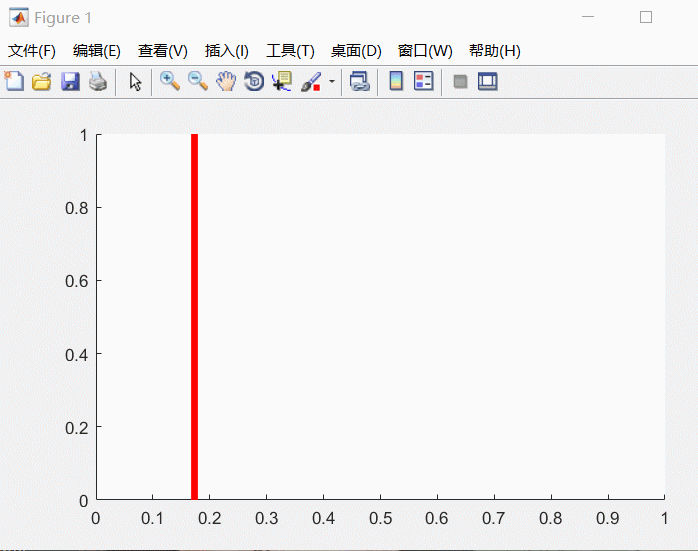
Task: Click the MATLAB logo in title bar
Action: pyautogui.click(x=19, y=18)
